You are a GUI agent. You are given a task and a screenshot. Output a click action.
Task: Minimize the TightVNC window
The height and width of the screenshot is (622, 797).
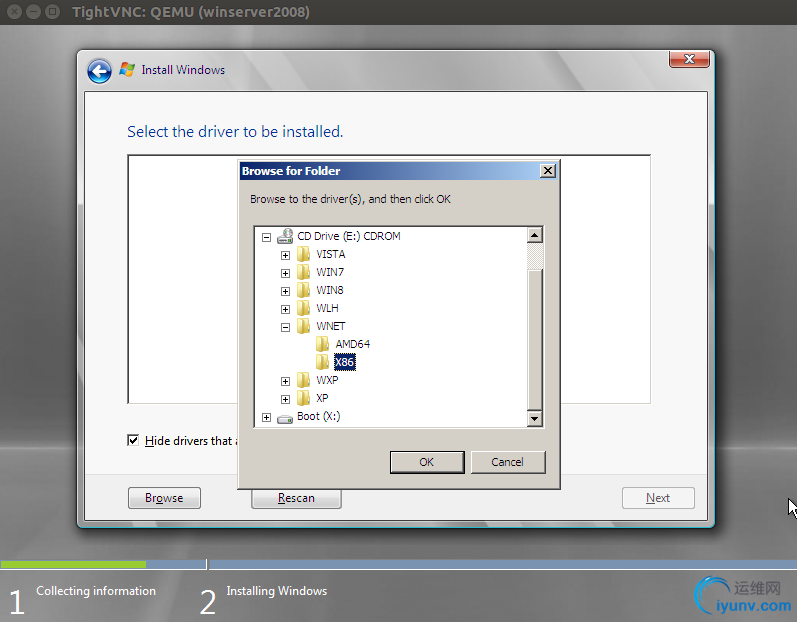tap(34, 12)
